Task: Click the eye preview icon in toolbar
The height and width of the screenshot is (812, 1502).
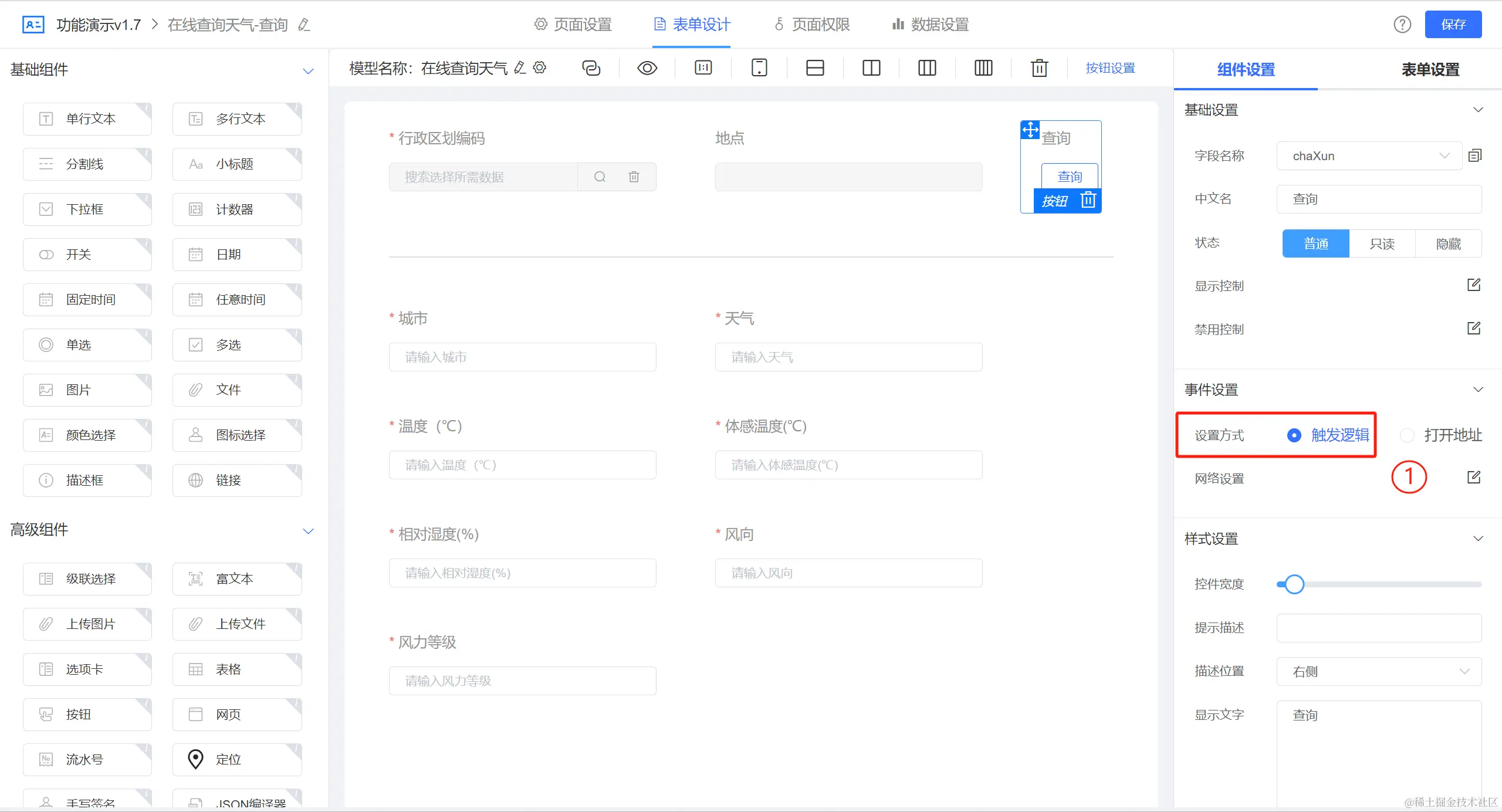Action: [x=647, y=68]
